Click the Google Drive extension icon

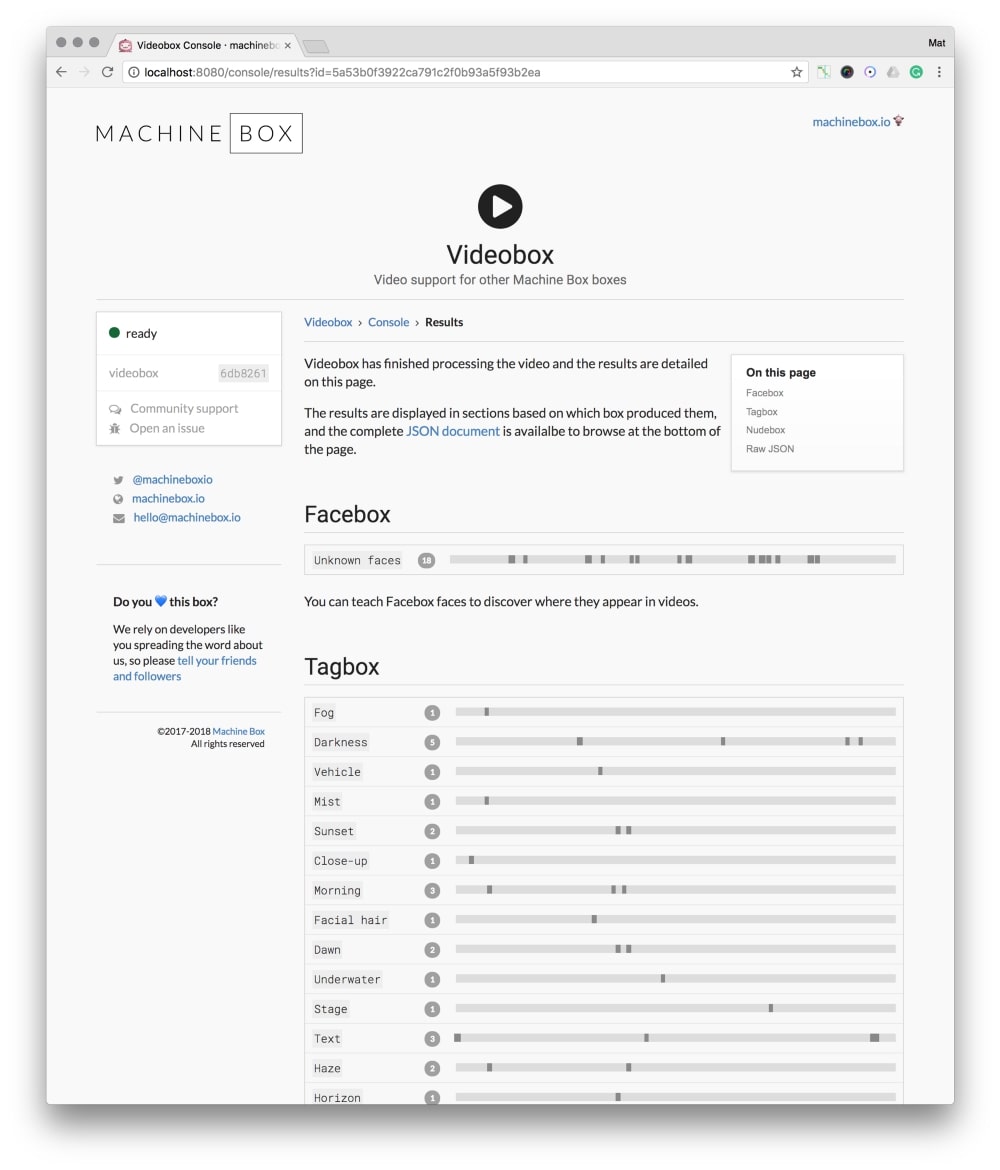coord(893,72)
